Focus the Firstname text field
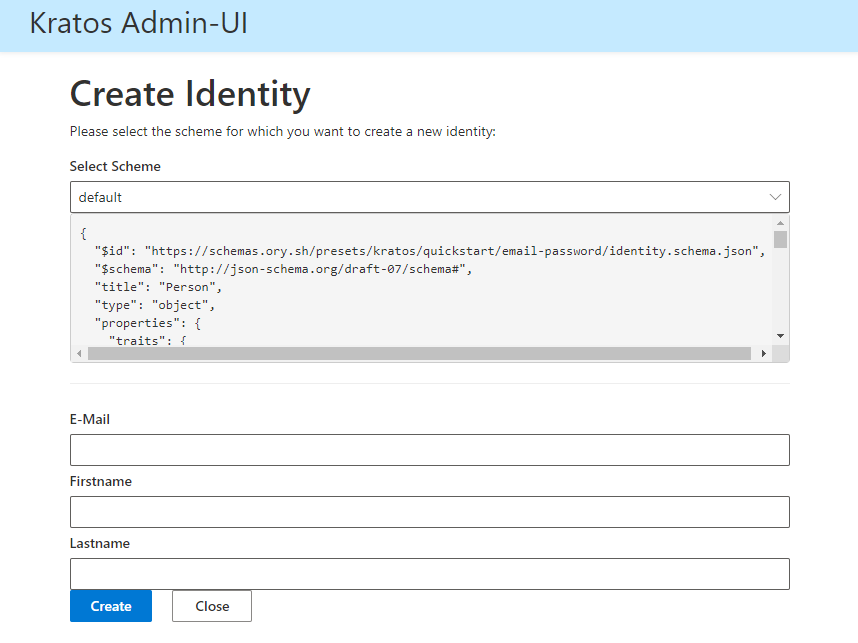Viewport: 858px width, 643px height. pos(430,512)
